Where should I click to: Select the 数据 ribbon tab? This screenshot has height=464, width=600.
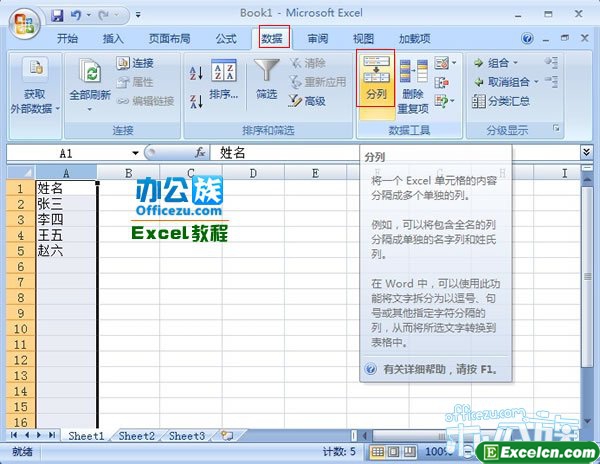pyautogui.click(x=272, y=38)
